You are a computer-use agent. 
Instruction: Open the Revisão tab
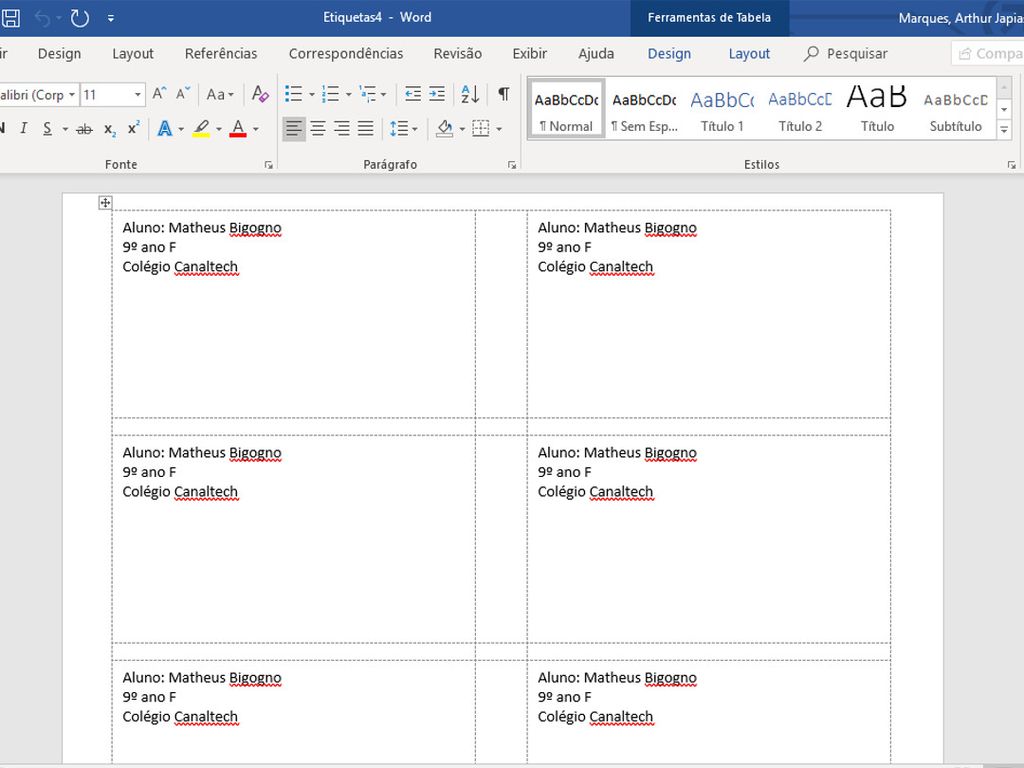coord(458,54)
